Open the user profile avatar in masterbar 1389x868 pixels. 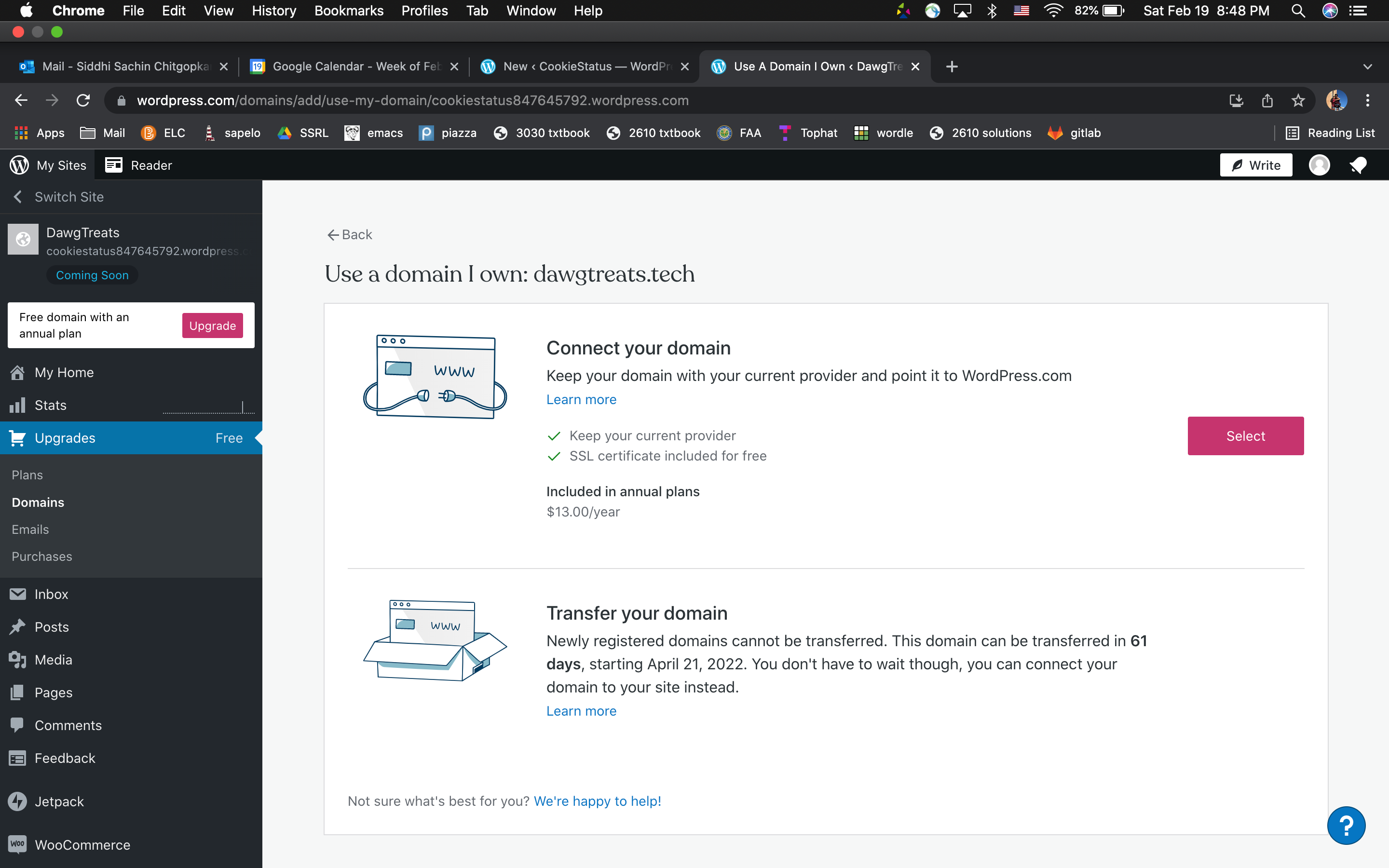(1319, 165)
